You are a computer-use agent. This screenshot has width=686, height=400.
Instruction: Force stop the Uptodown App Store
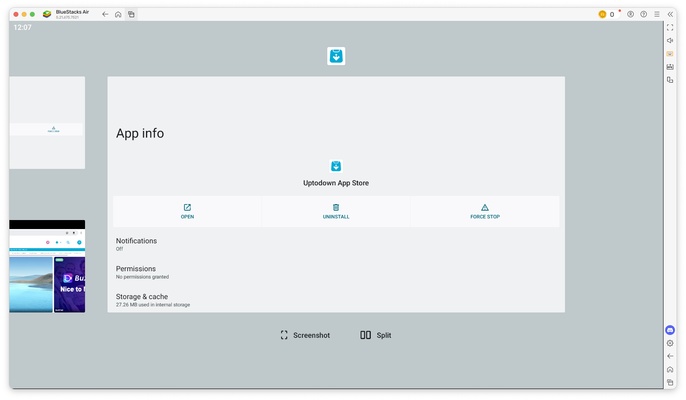(x=485, y=211)
